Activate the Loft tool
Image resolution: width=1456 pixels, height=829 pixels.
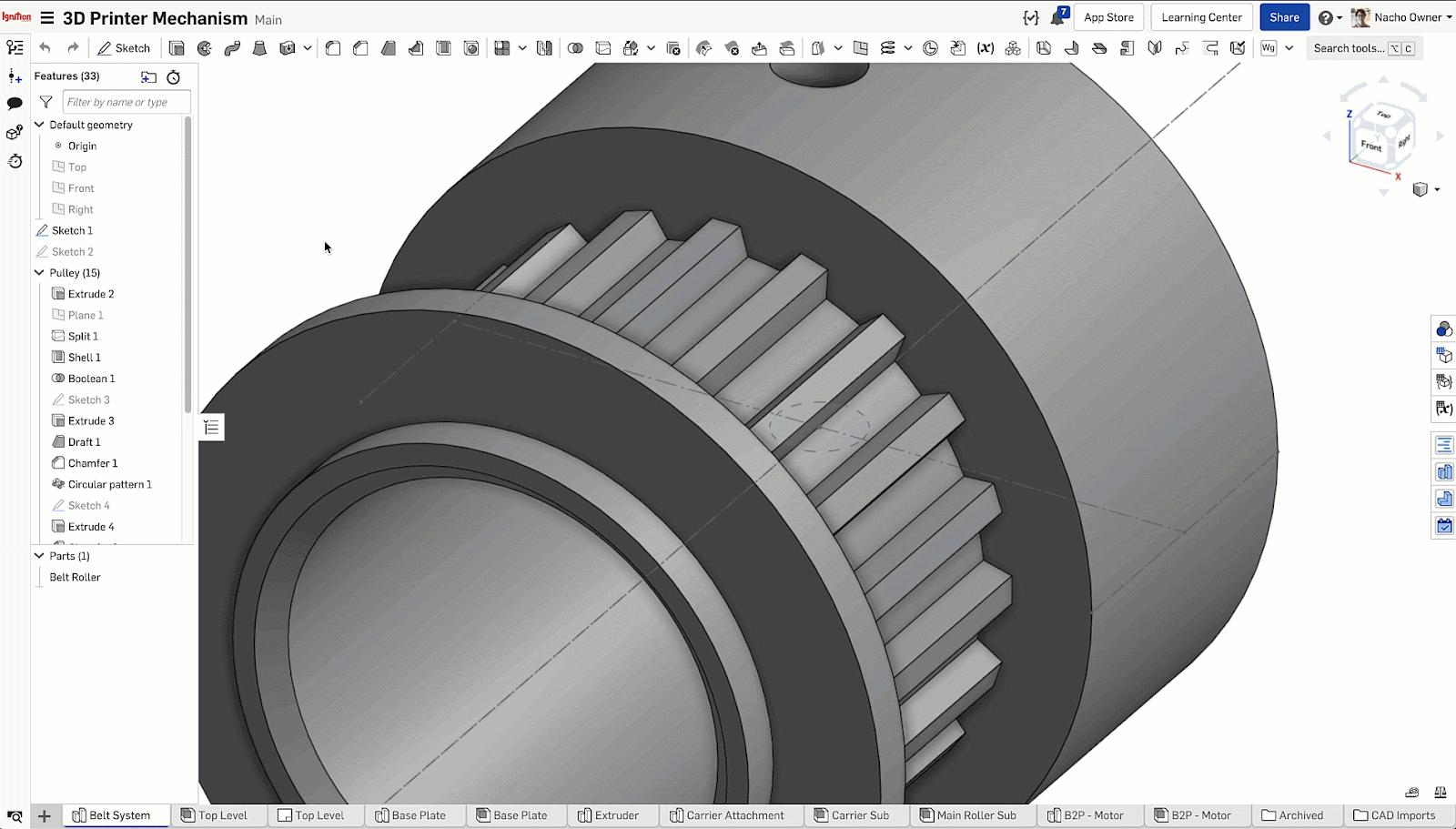point(259,48)
